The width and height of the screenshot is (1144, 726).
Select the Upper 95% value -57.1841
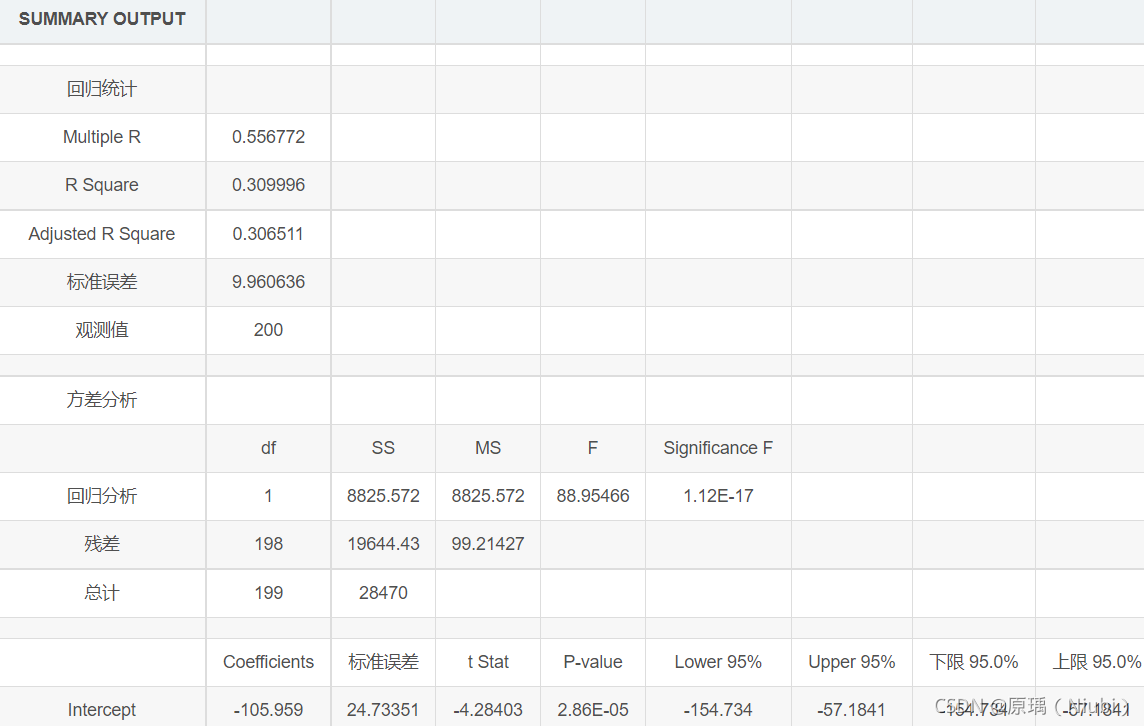pyautogui.click(x=851, y=710)
